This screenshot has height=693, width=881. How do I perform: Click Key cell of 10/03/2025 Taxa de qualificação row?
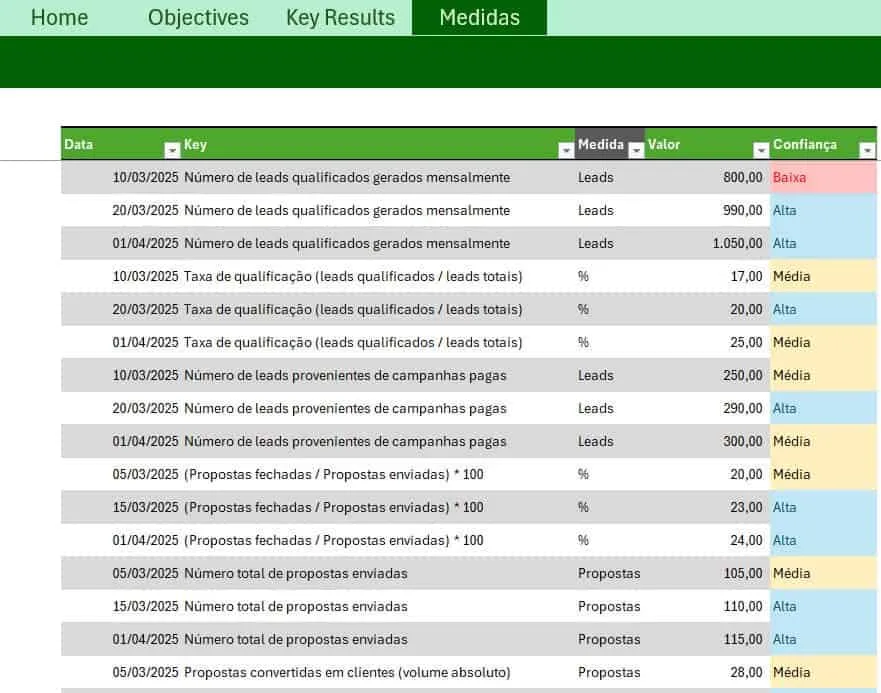point(378,277)
